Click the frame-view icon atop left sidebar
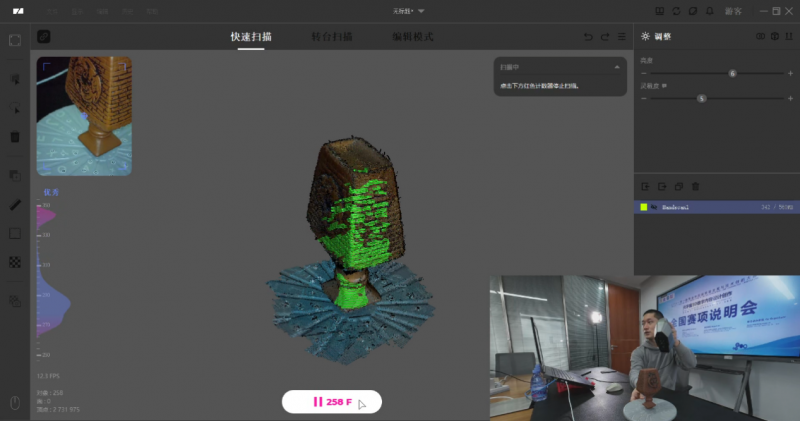Viewport: 800px width, 421px height. point(15,41)
